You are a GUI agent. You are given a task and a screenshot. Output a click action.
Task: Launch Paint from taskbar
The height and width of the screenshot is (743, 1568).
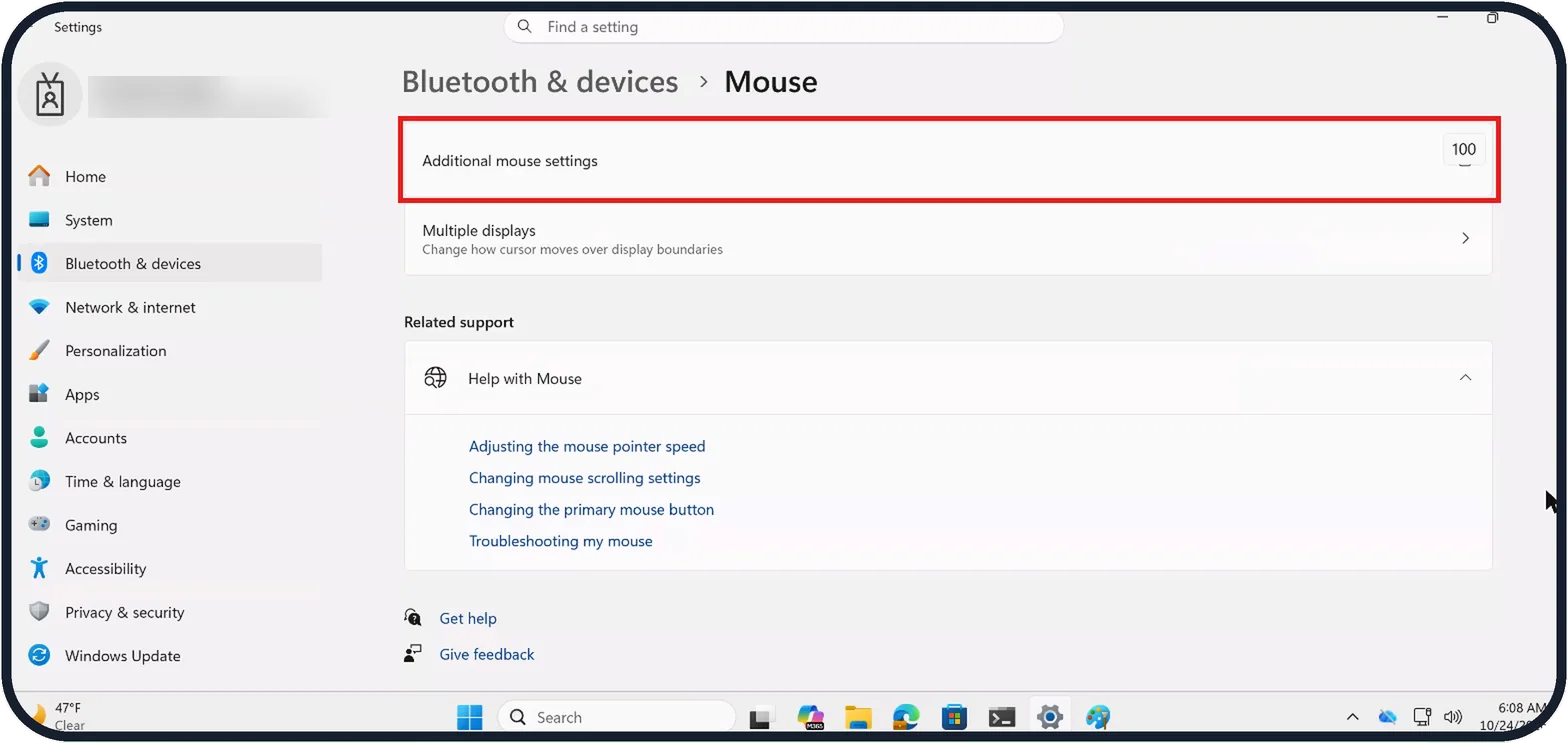[1098, 717]
